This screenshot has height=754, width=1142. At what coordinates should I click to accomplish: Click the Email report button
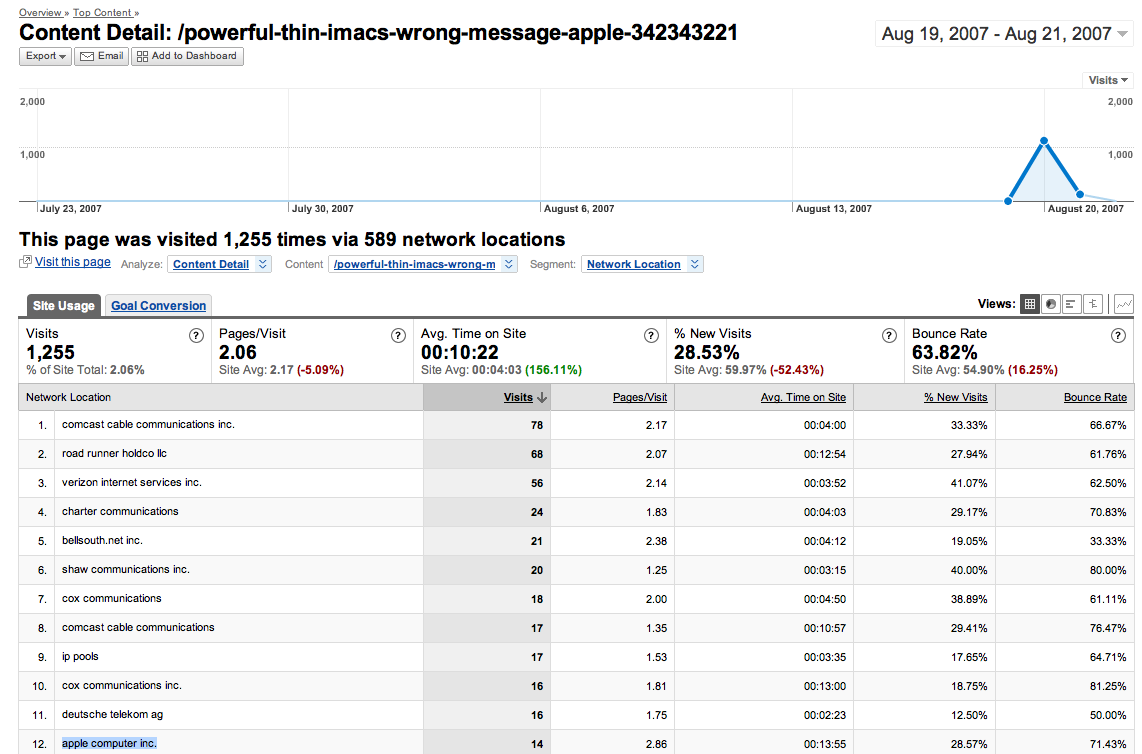coord(102,56)
